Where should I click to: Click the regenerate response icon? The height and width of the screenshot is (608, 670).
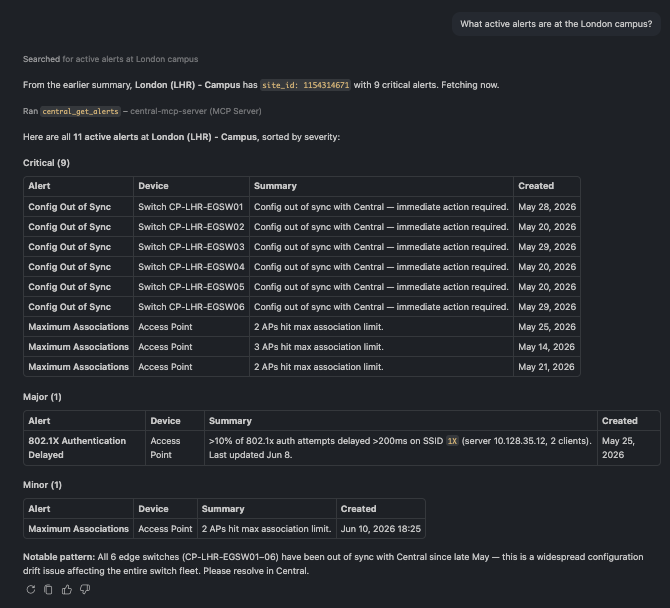(31, 590)
